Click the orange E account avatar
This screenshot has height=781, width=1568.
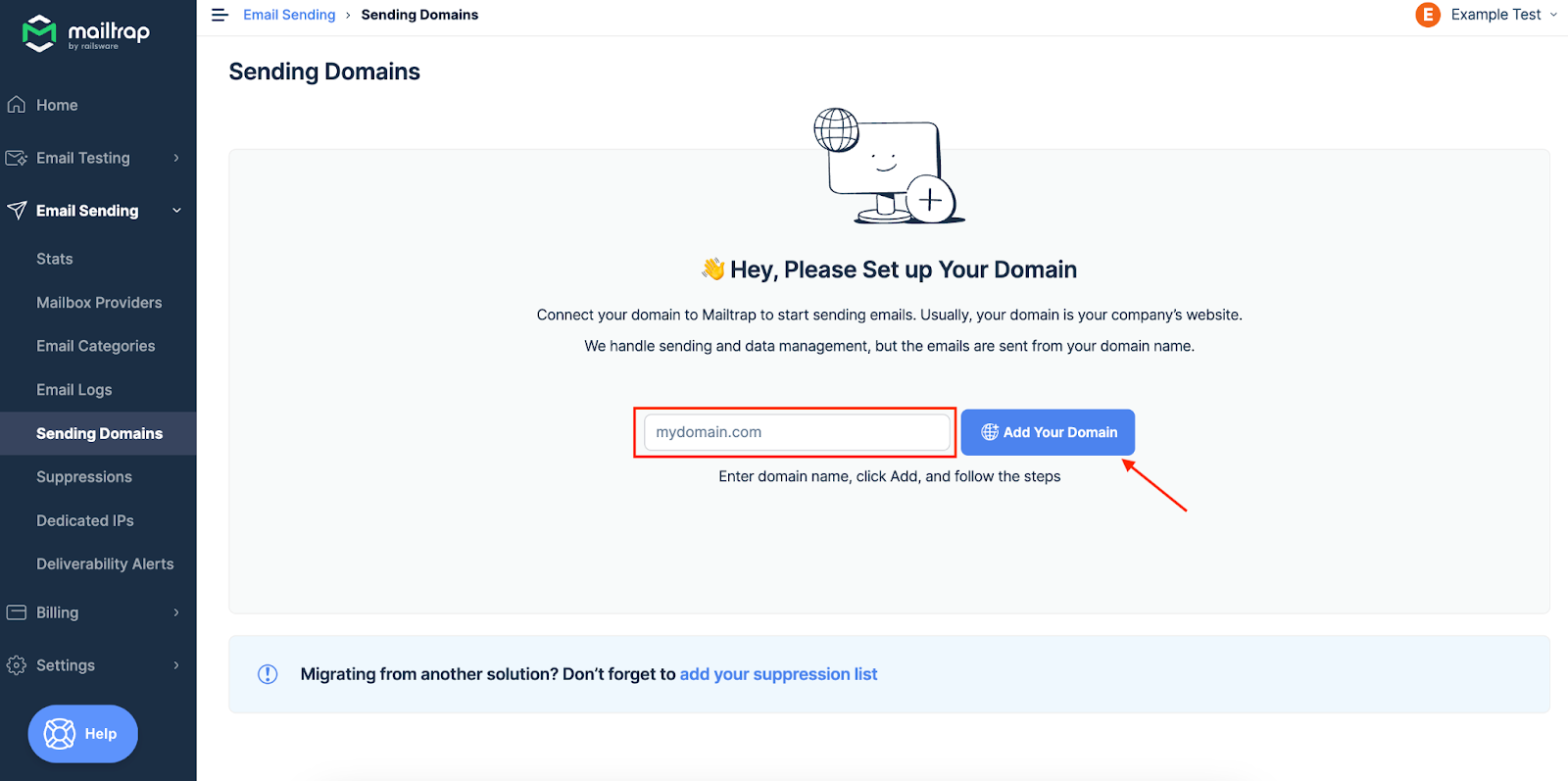pos(1428,15)
